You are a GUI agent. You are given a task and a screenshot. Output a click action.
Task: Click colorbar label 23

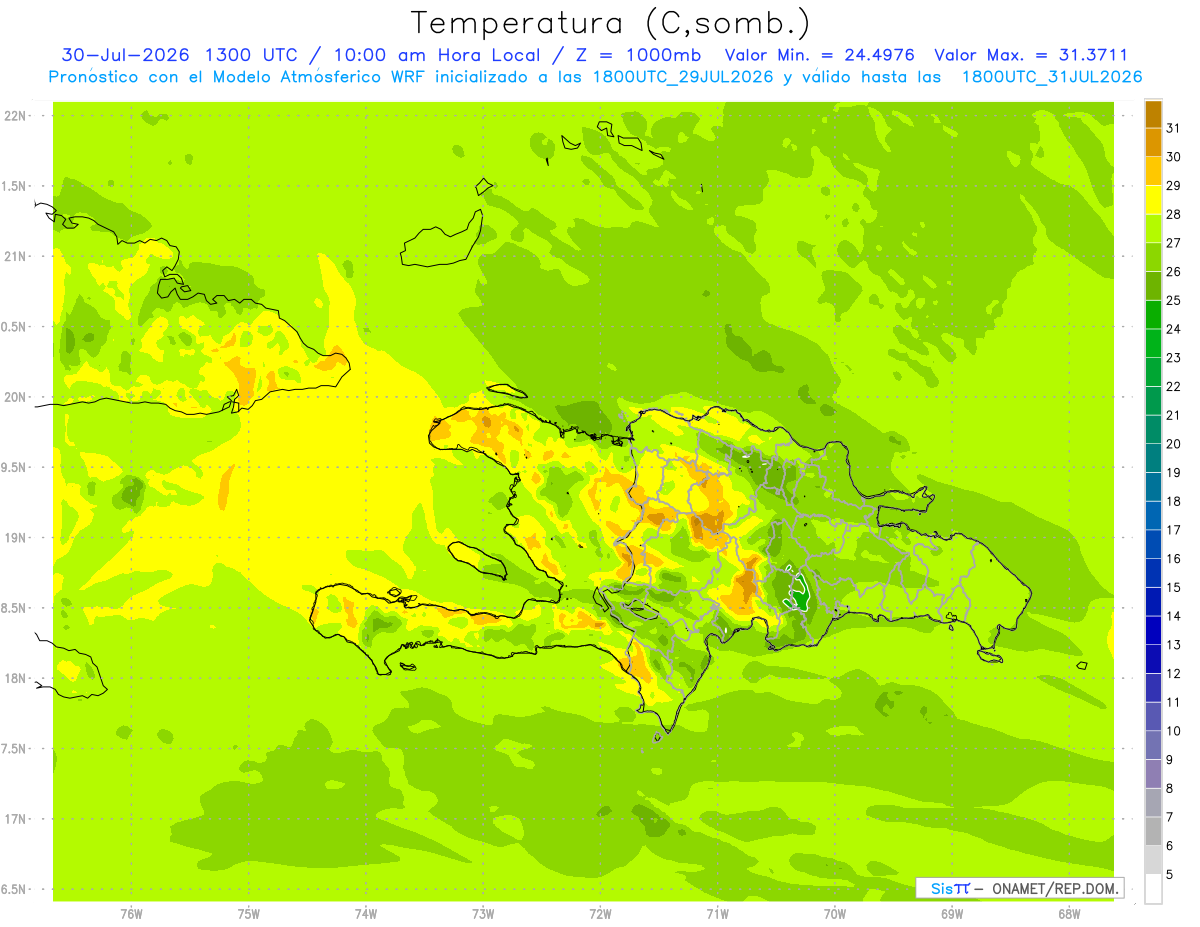pyautogui.click(x=1174, y=358)
